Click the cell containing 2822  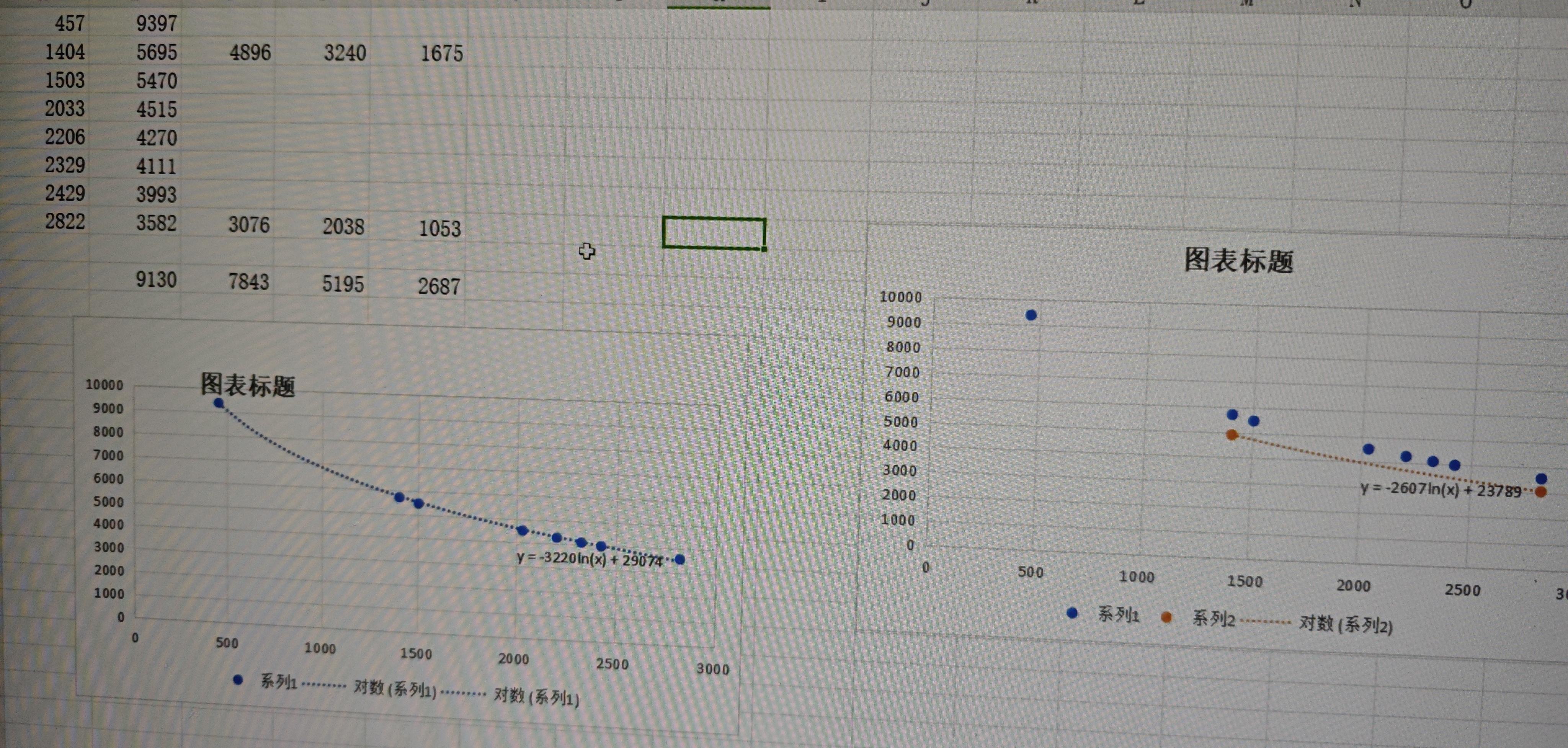[x=65, y=221]
